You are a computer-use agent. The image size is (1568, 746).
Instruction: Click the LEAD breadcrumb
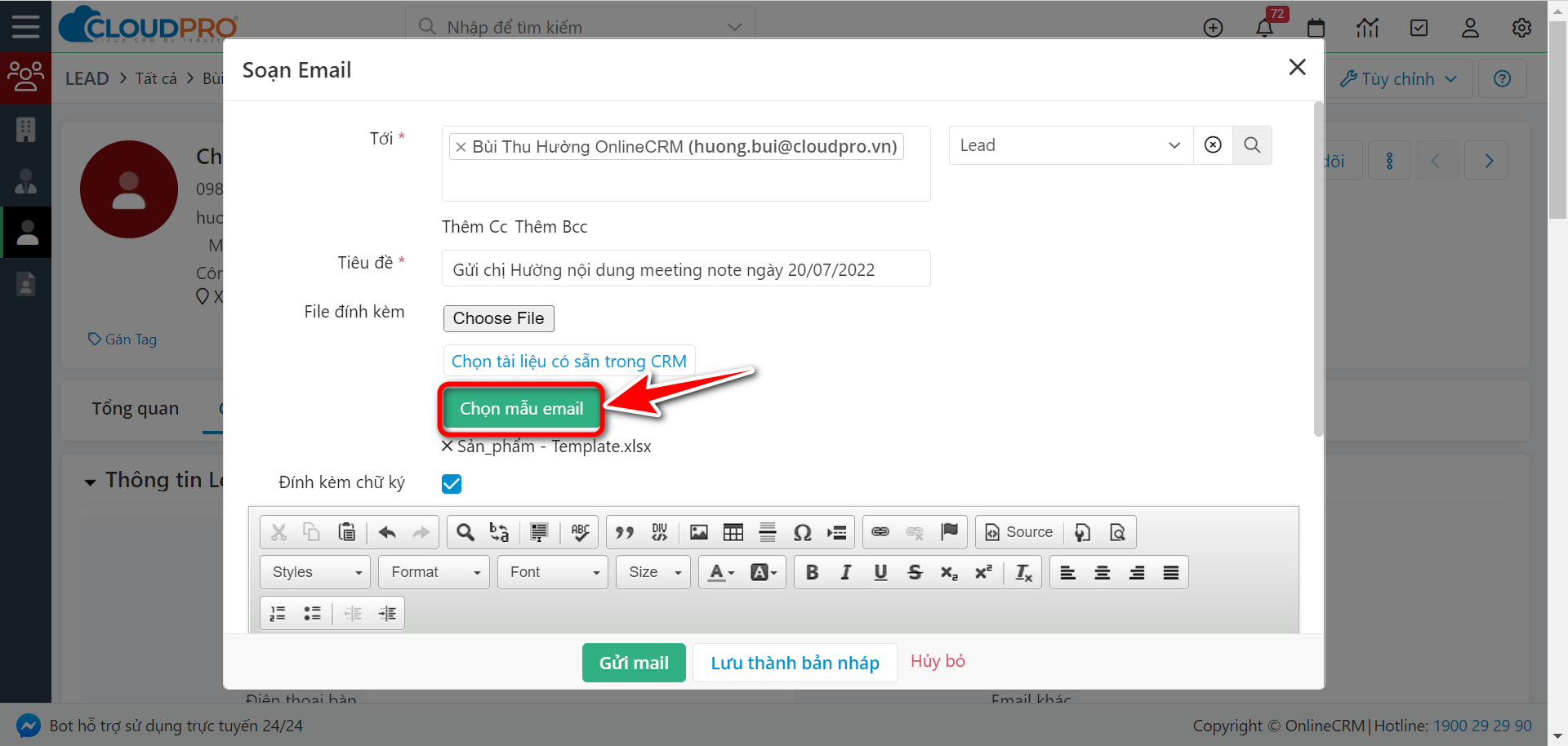[x=87, y=78]
